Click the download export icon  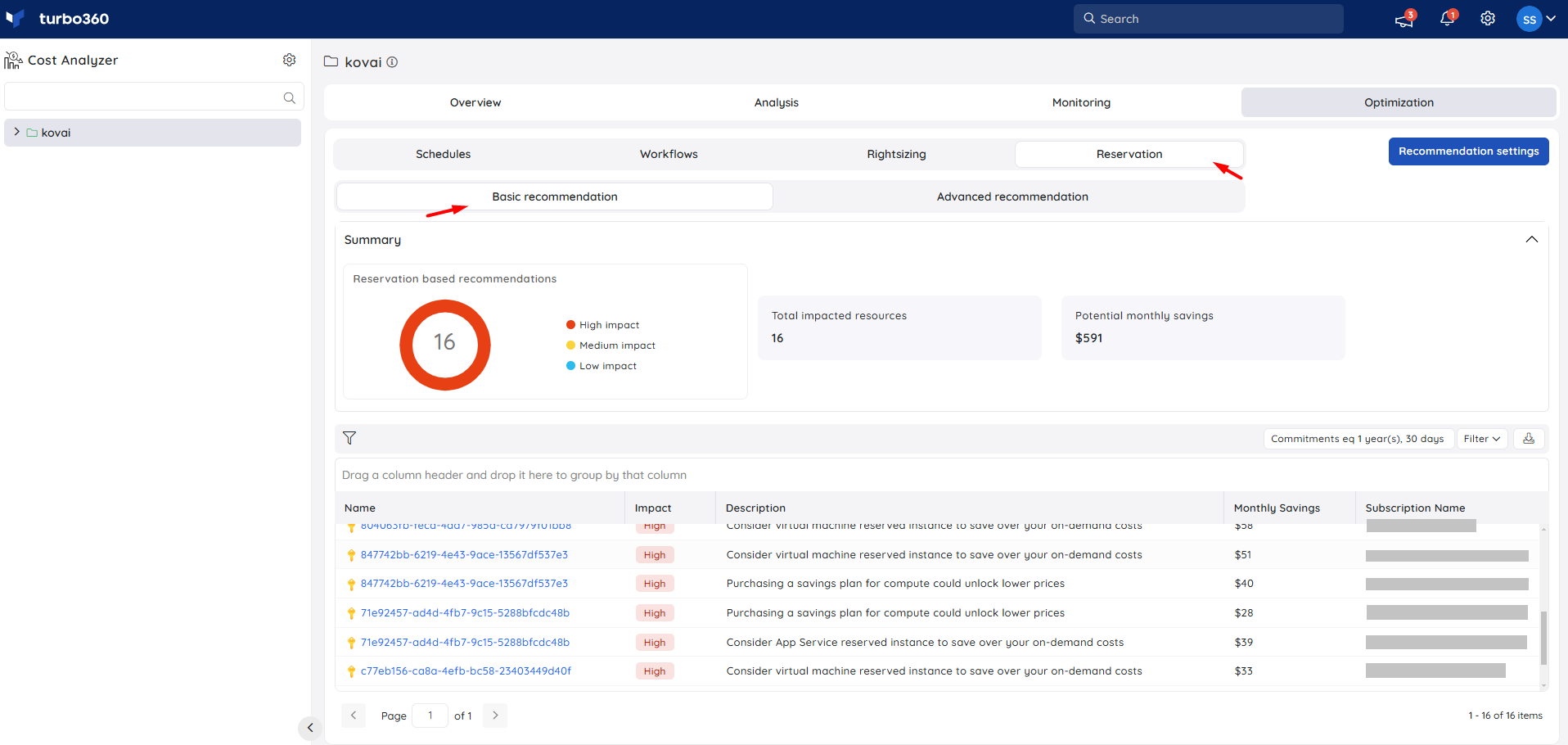pos(1528,439)
